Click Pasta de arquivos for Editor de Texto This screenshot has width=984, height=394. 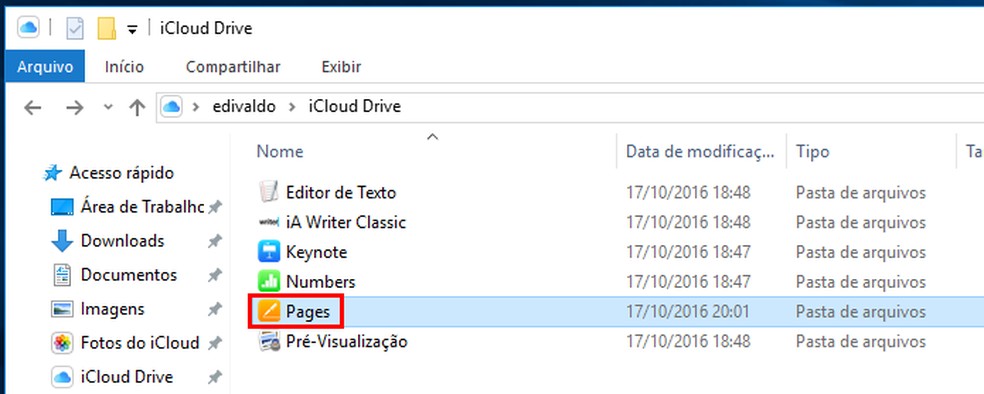pyautogui.click(x=861, y=192)
